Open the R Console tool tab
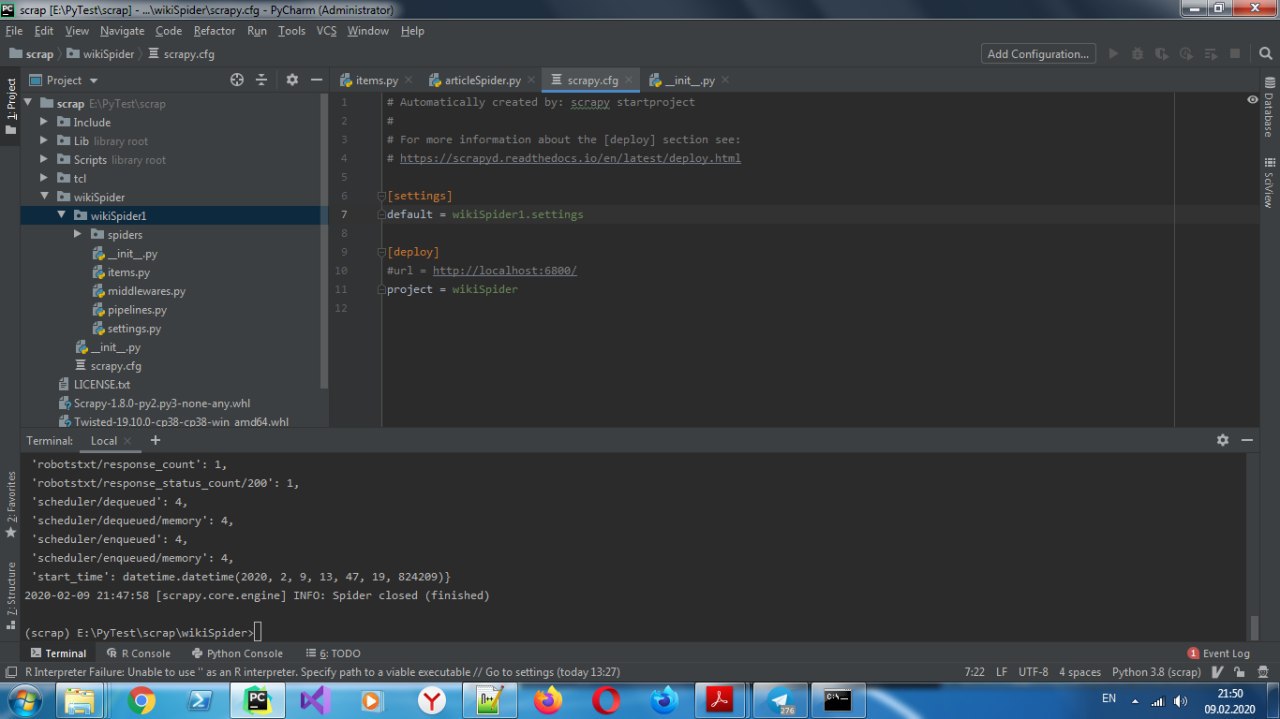 (x=137, y=653)
